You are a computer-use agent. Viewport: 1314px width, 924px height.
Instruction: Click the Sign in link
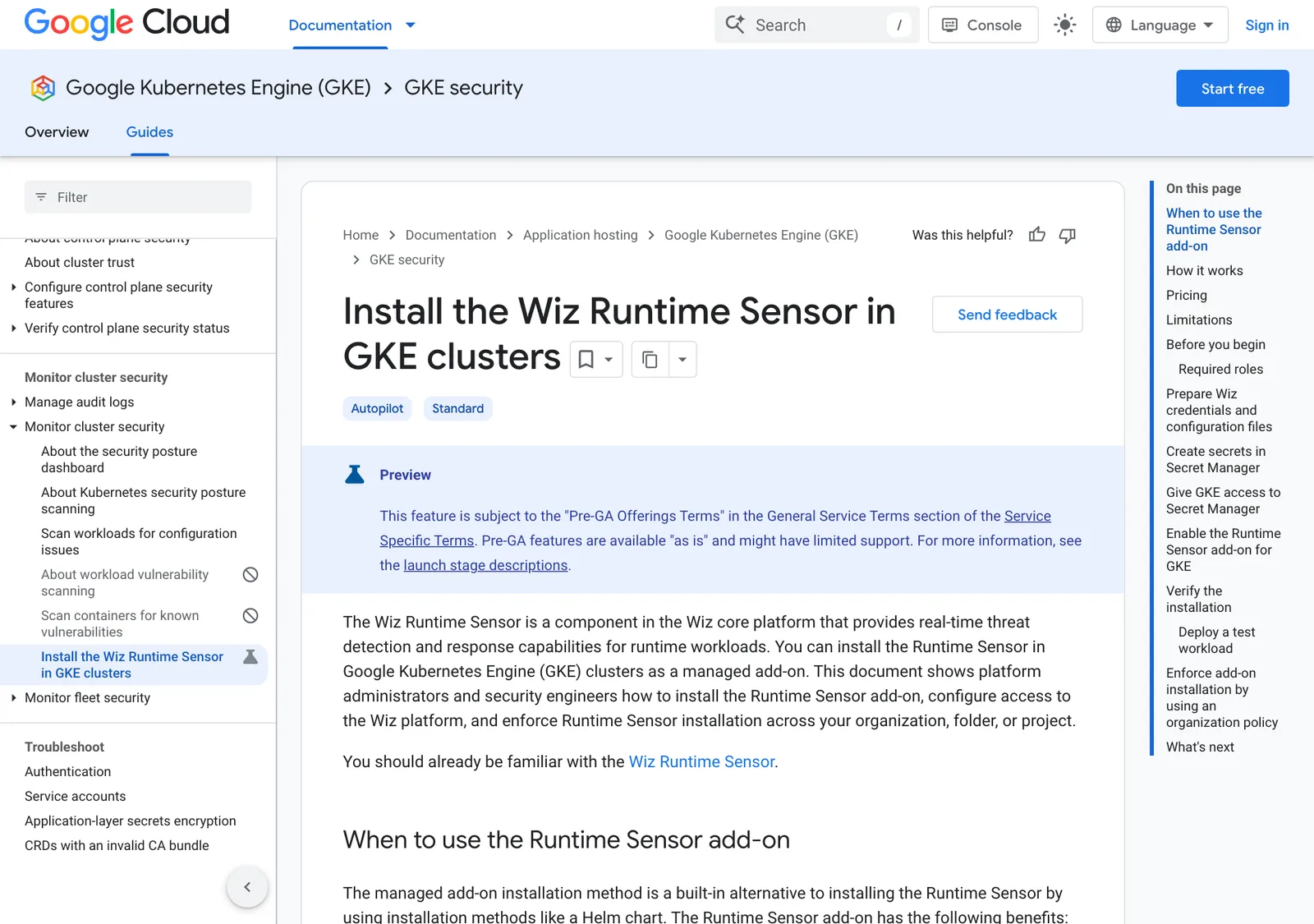tap(1267, 25)
